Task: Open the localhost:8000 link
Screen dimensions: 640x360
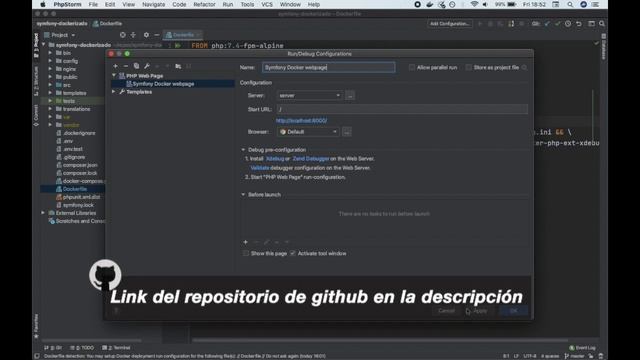Action: 301,121
